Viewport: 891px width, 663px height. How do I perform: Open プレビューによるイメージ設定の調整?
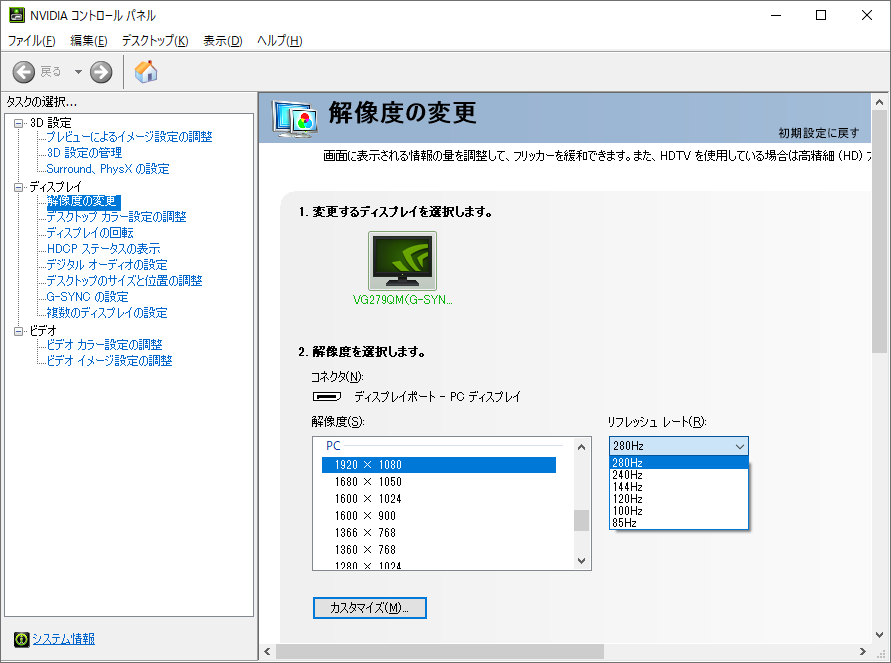click(130, 137)
